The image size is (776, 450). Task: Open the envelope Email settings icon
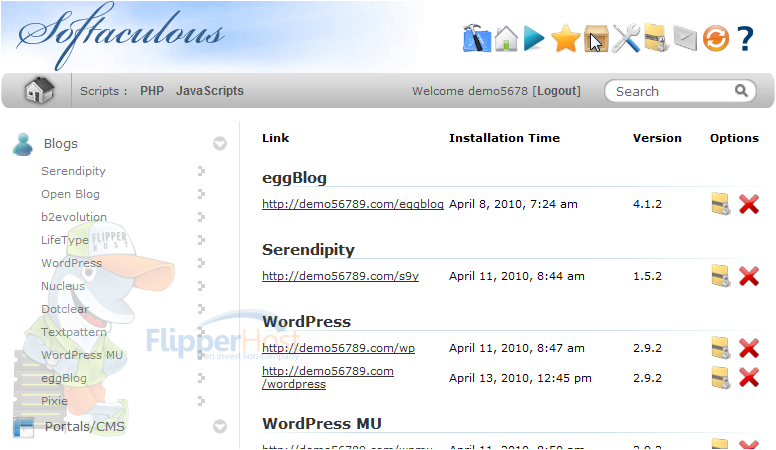(685, 39)
